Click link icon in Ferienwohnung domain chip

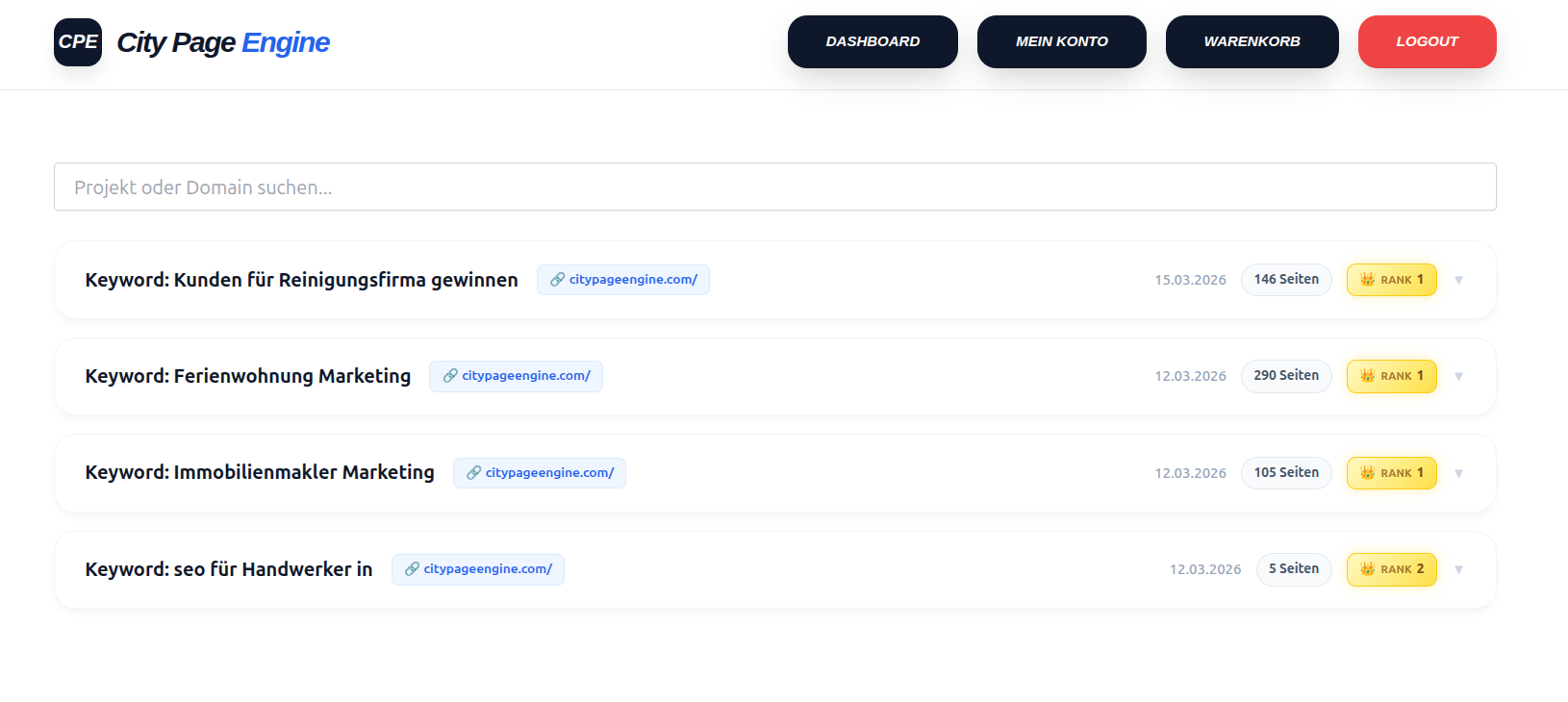pos(450,376)
